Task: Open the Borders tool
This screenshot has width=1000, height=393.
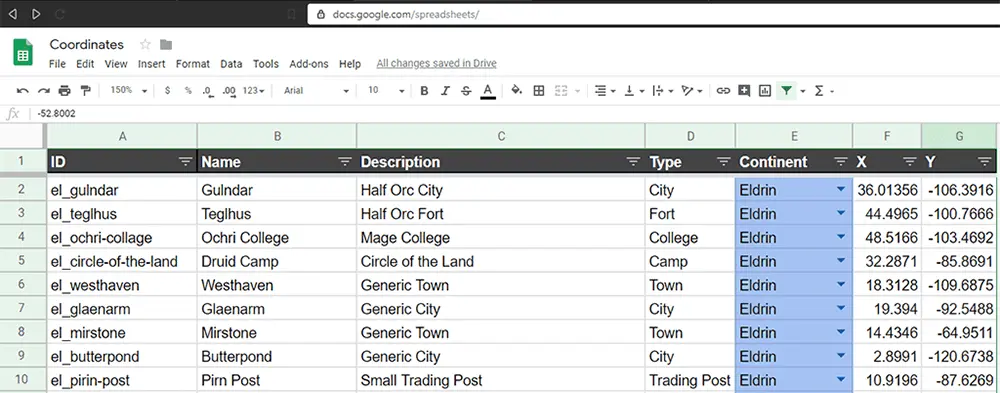Action: pos(539,91)
